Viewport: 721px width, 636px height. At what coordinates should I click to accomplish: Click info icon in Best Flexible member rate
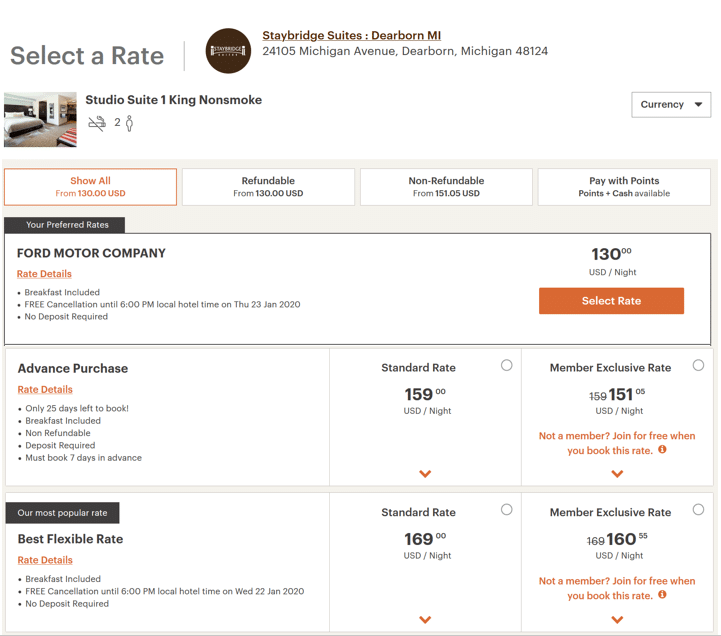pos(662,595)
